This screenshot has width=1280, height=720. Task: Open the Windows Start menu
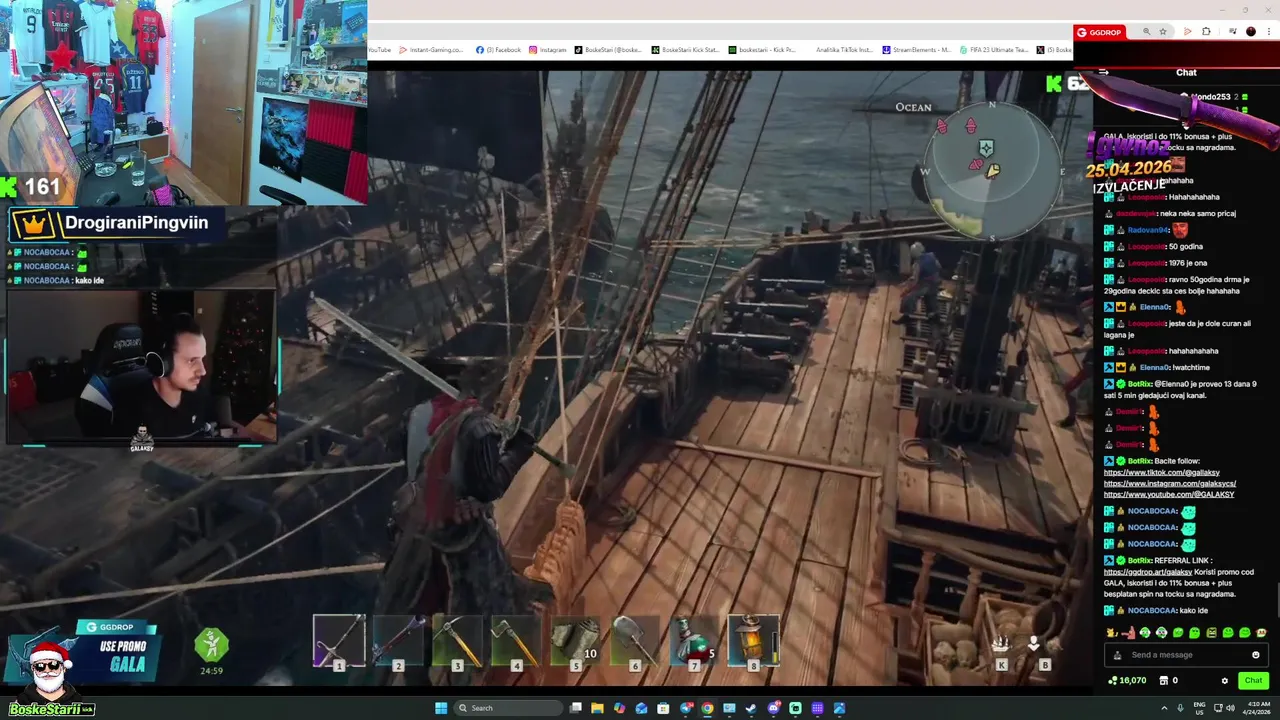point(441,708)
